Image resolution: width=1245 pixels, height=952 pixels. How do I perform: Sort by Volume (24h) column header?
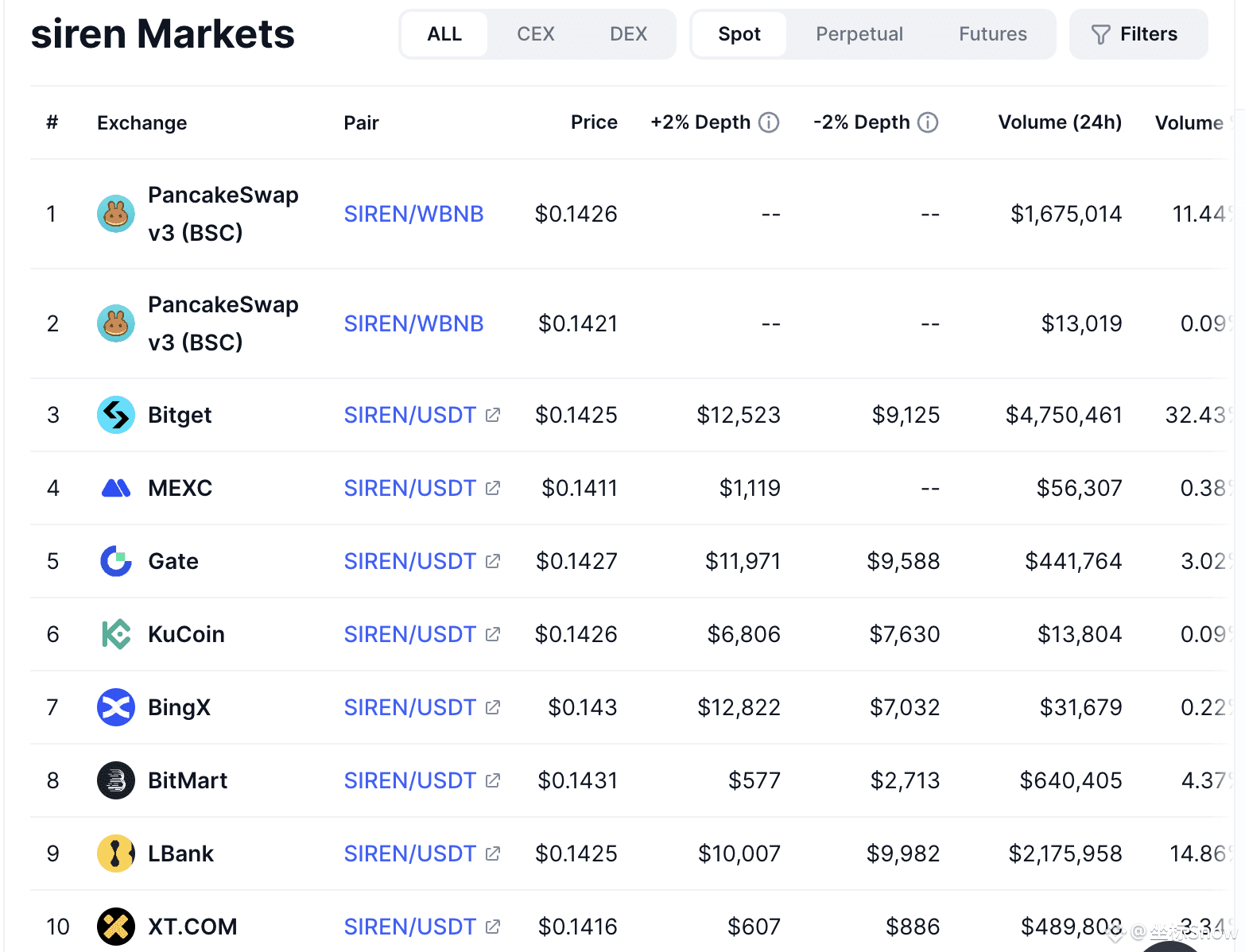point(1060,122)
